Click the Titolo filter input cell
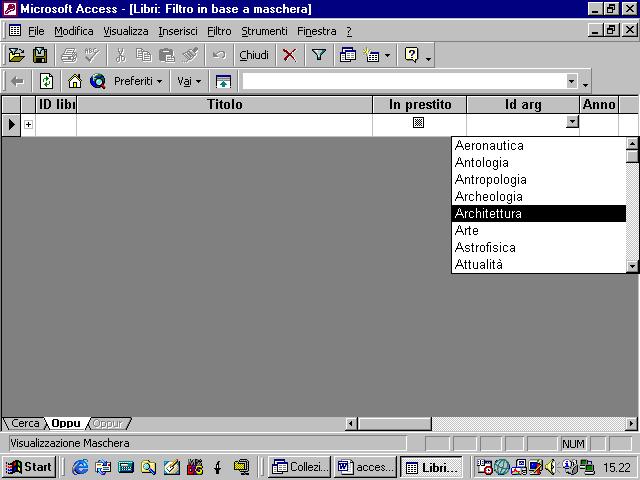Screen dimensions: 640x480 click(x=224, y=124)
